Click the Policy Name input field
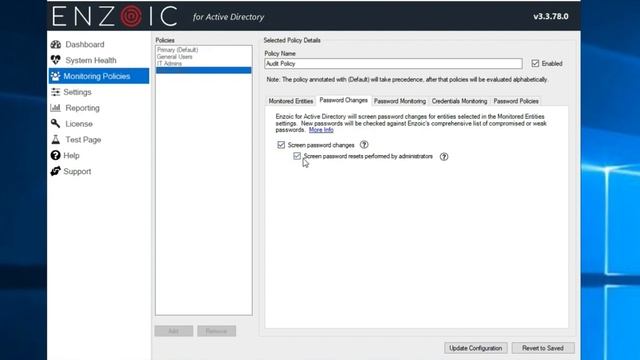The height and width of the screenshot is (360, 640). coord(393,63)
